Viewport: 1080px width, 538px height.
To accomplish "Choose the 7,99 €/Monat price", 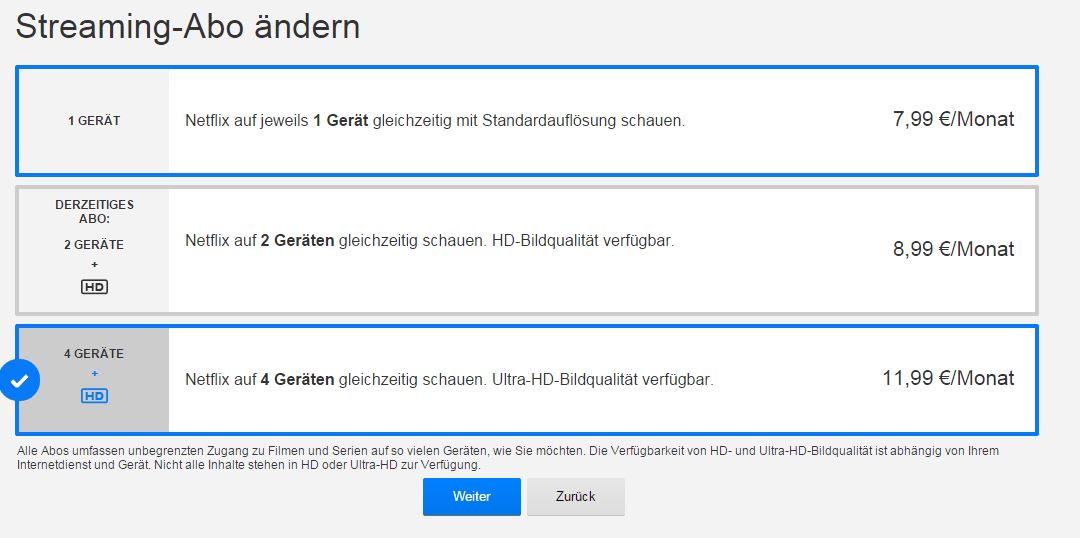I will pos(953,120).
